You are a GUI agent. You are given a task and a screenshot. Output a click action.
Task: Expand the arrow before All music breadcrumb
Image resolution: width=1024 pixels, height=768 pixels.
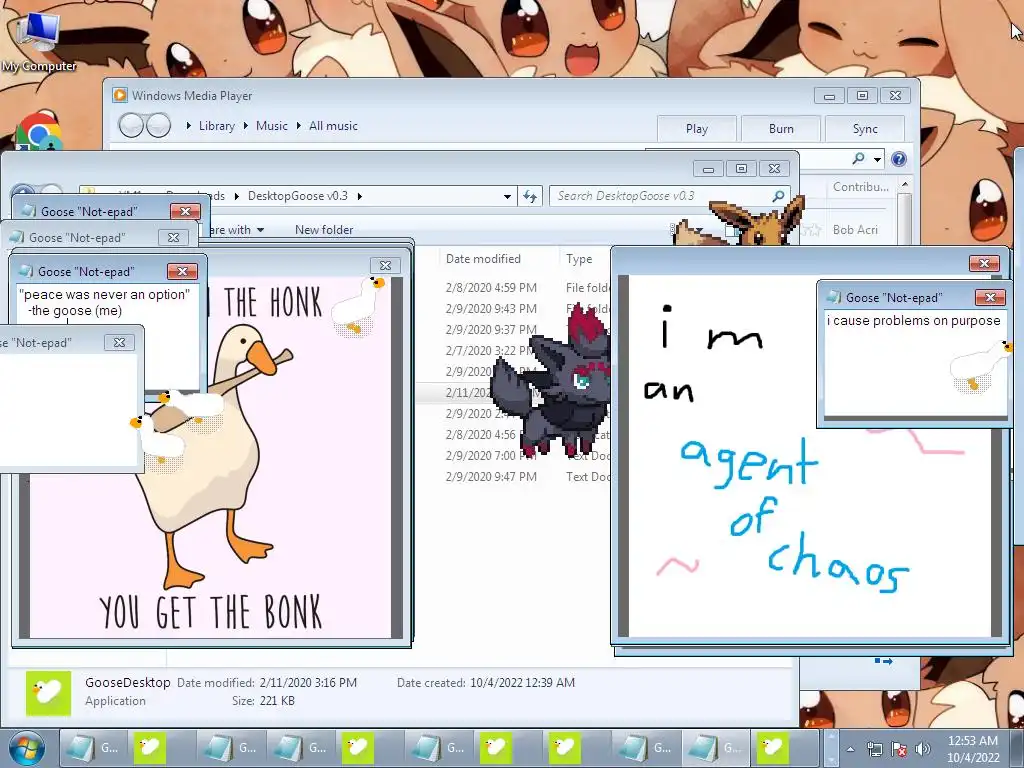pos(299,125)
